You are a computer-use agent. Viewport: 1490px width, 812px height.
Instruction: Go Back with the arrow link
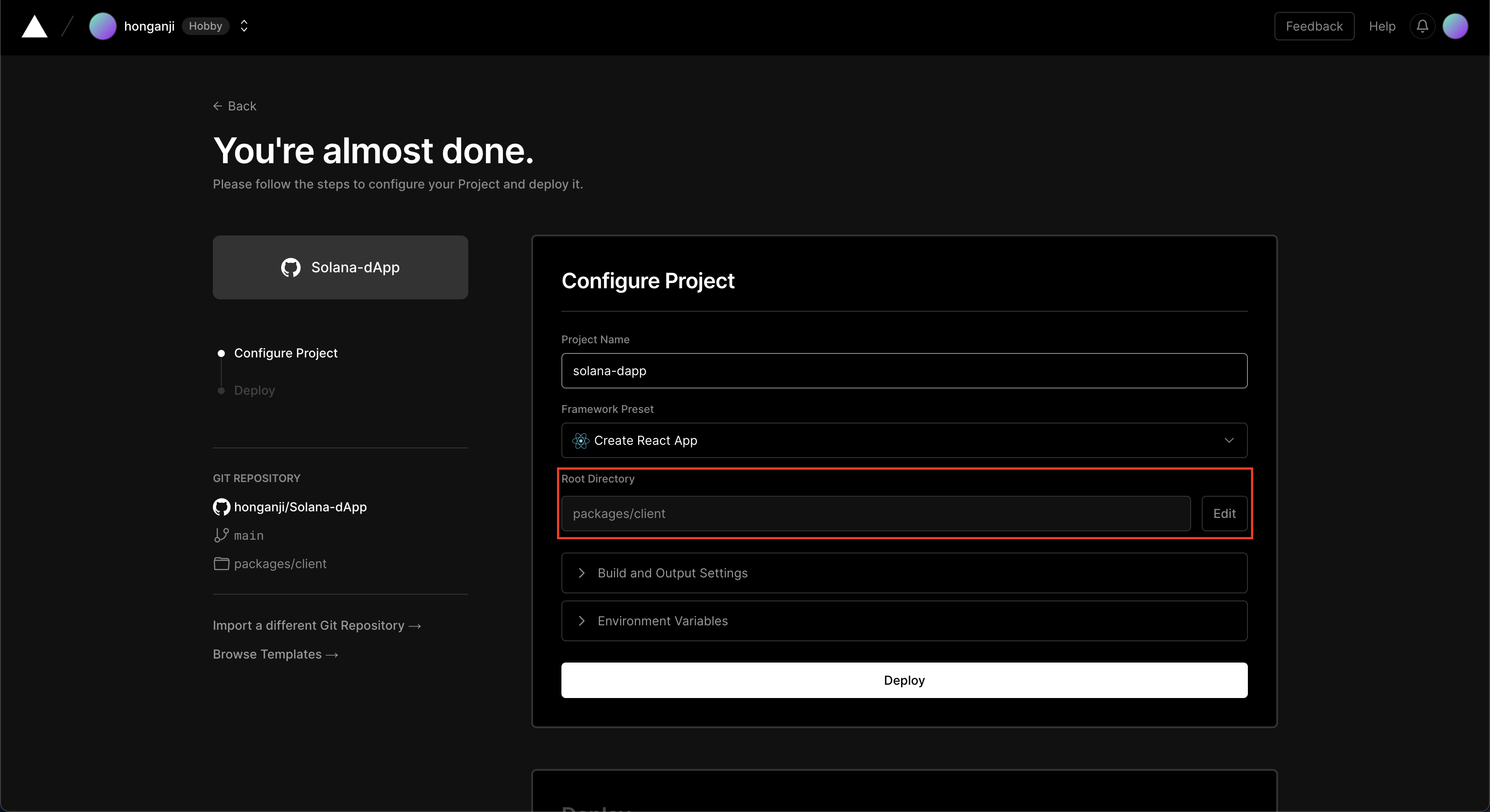tap(235, 106)
